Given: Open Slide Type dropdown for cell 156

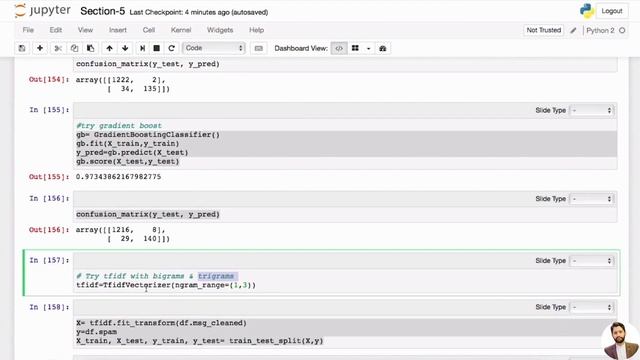Looking at the screenshot, I should pos(591,199).
